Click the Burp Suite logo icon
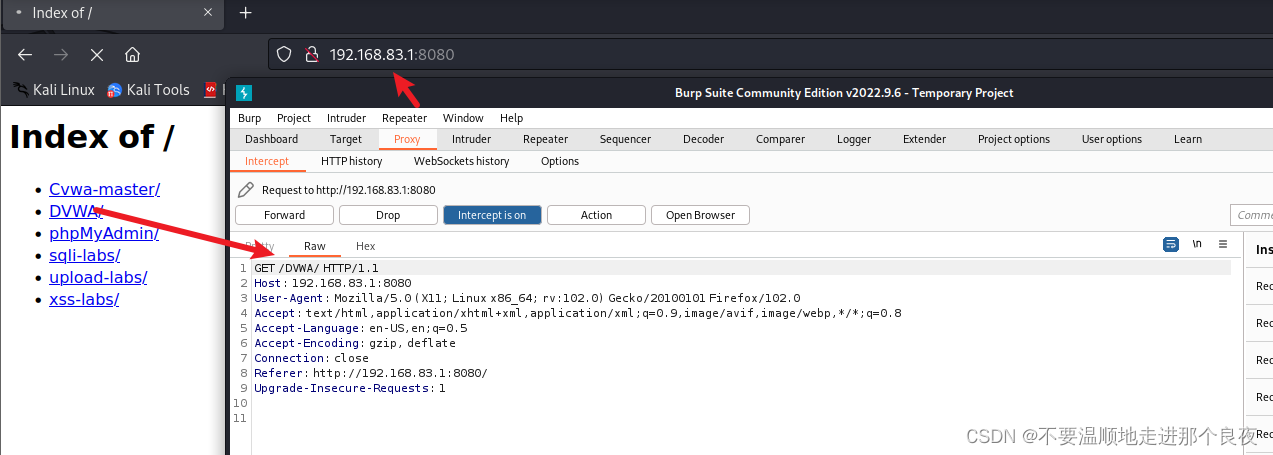Image resolution: width=1273 pixels, height=455 pixels. 243,93
